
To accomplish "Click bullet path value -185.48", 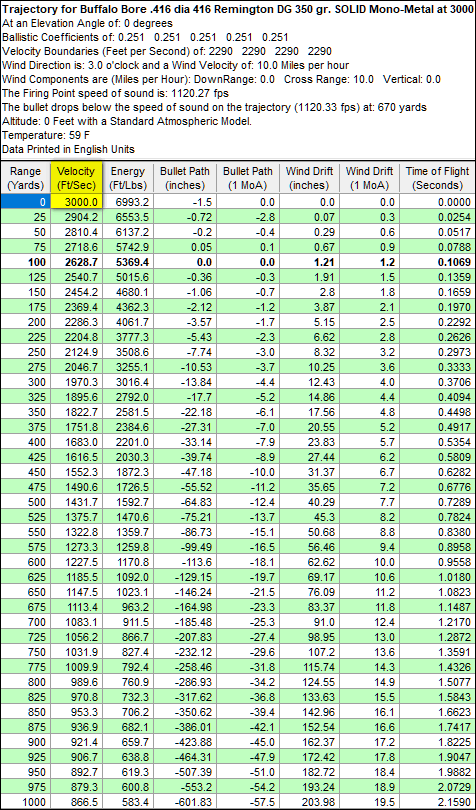I will click(185, 620).
